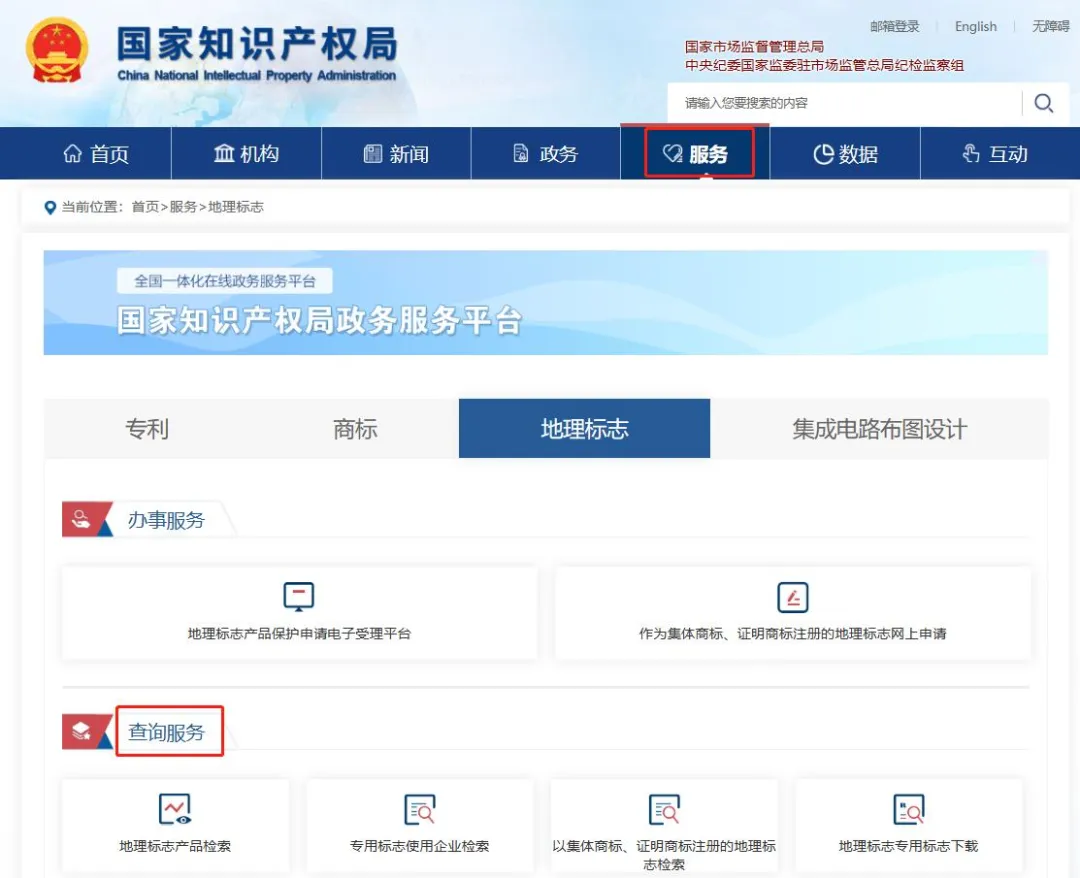Image resolution: width=1080 pixels, height=878 pixels.
Task: Open 专用标志使用企业检索 service
Action: coord(419,826)
